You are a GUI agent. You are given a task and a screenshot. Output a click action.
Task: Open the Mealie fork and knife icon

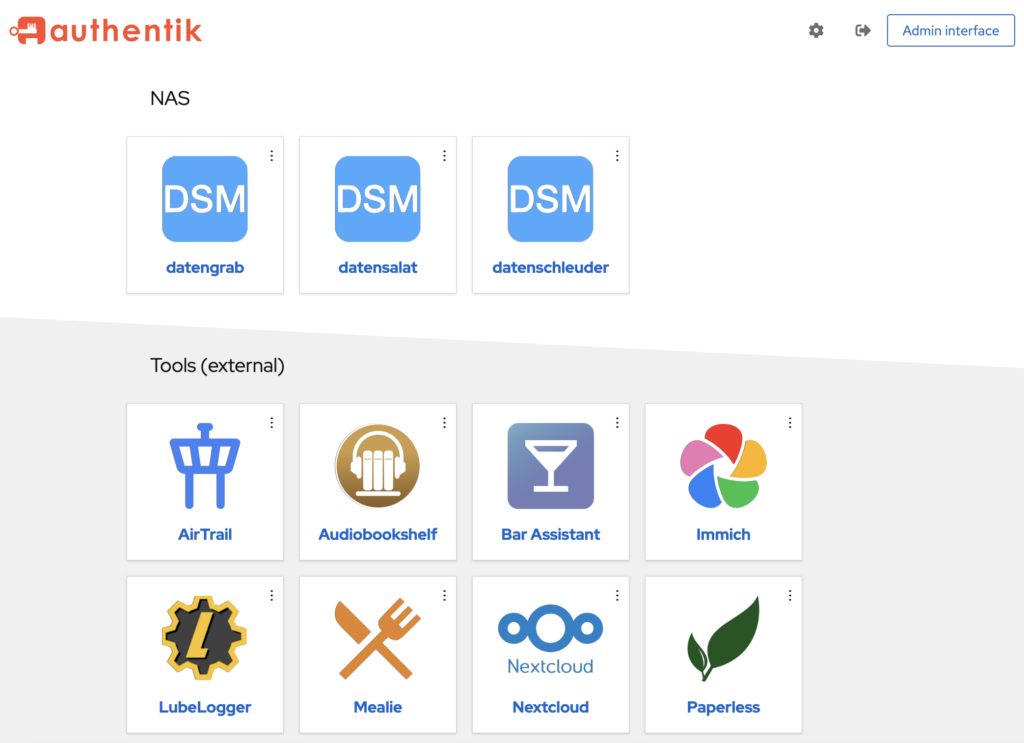pos(377,638)
